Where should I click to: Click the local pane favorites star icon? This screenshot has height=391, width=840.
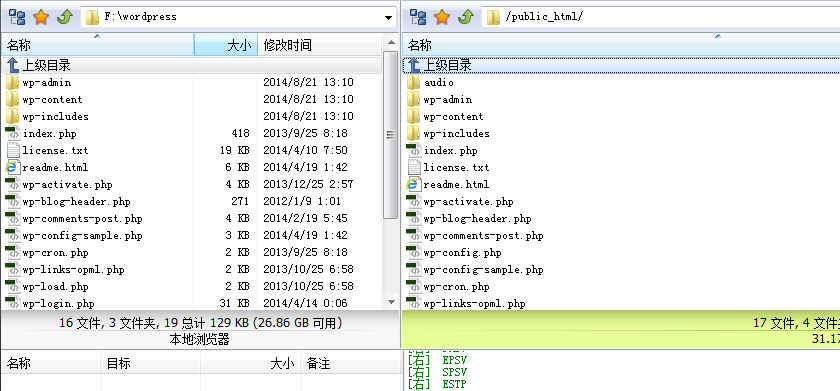[41, 17]
